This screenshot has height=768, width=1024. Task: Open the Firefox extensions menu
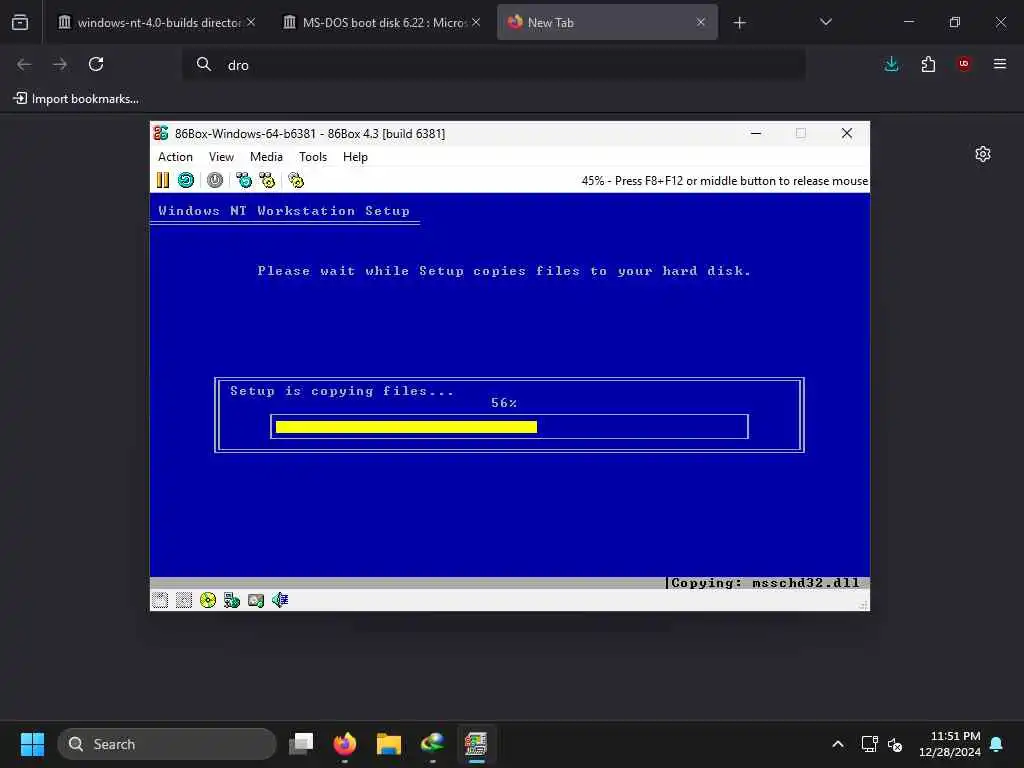[x=928, y=64]
